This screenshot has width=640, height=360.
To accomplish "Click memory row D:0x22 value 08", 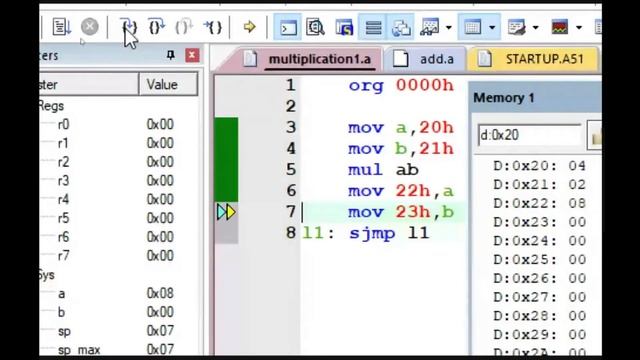I will 577,203.
